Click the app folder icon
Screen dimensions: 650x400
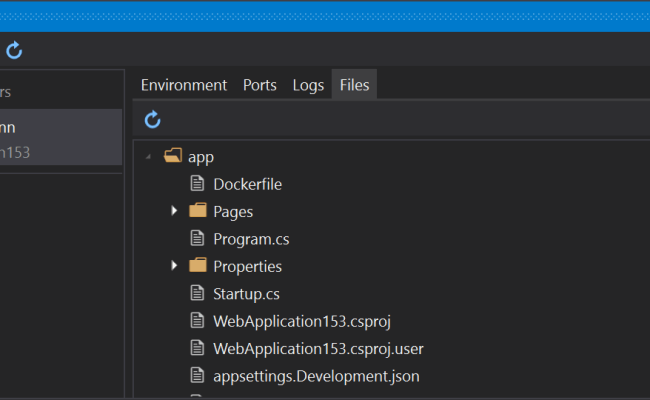coord(173,156)
